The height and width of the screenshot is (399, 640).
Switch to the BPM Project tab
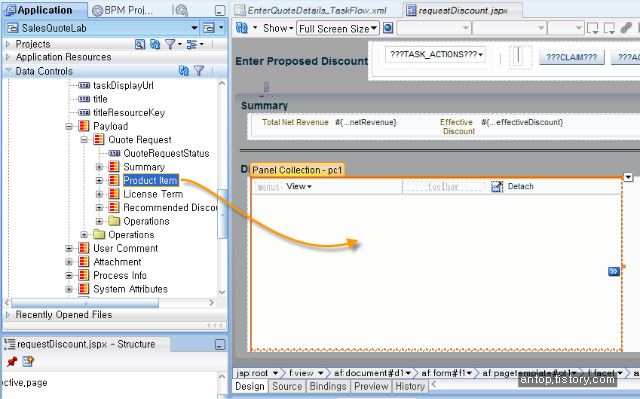point(123,10)
